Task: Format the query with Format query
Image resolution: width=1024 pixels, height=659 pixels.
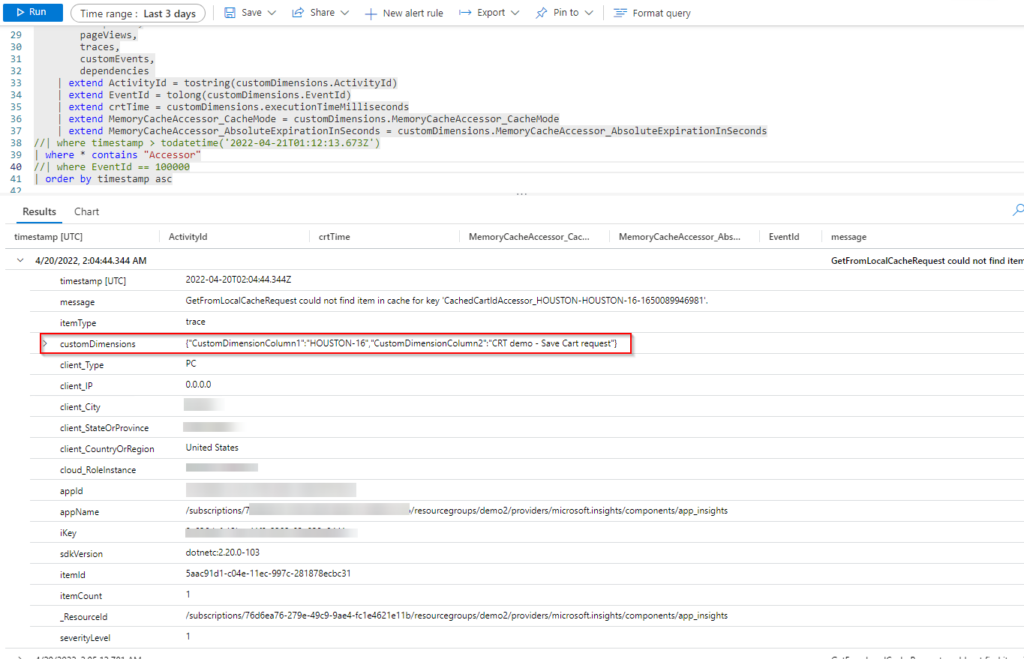Action: [652, 13]
